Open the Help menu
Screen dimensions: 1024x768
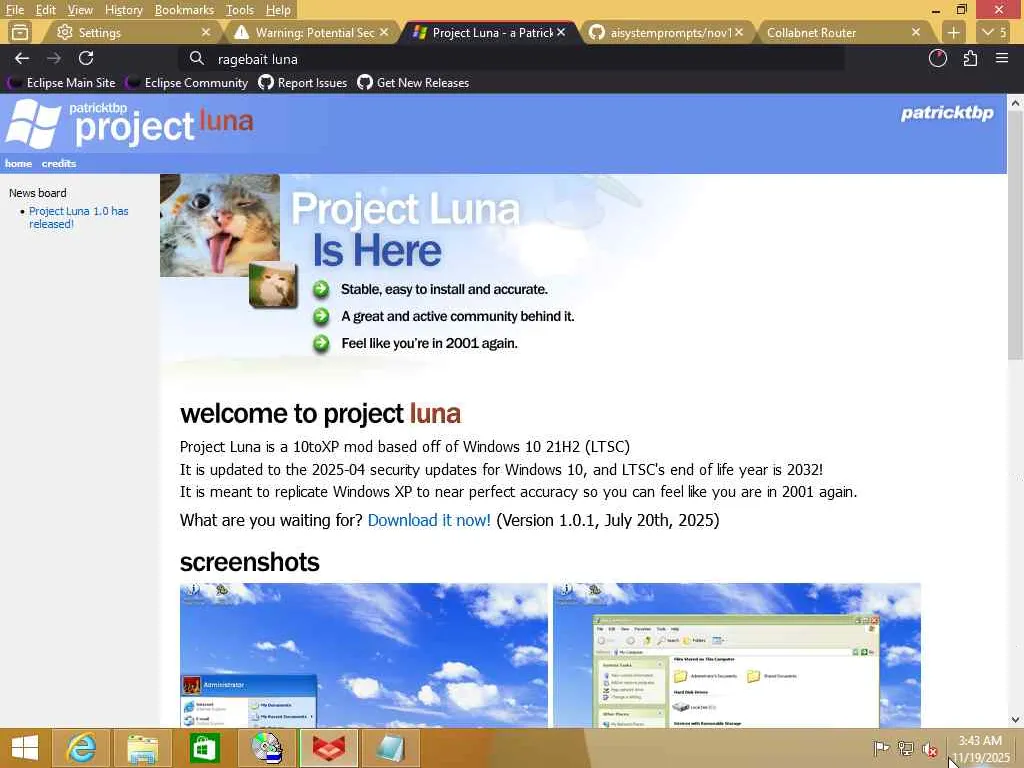(x=278, y=10)
